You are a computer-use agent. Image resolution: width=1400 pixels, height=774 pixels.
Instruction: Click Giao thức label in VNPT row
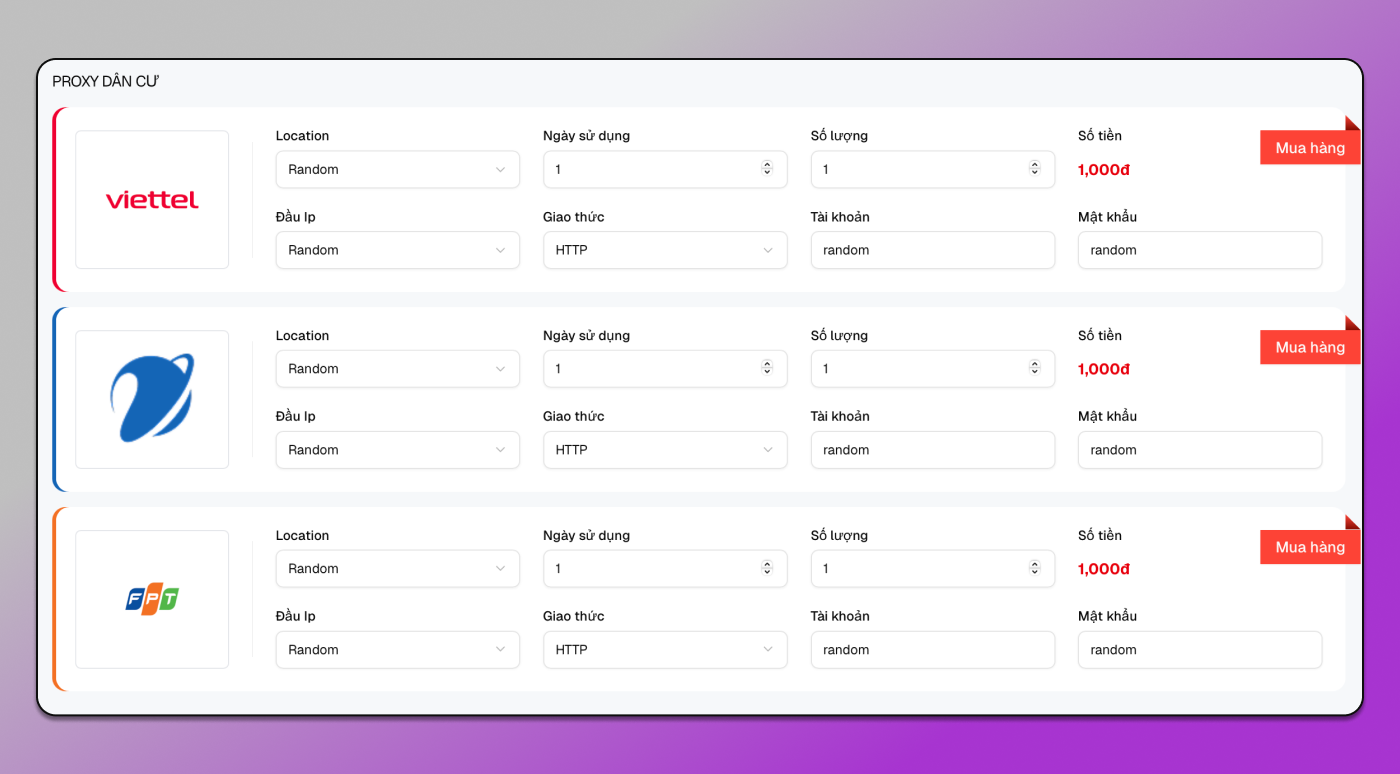(x=574, y=416)
